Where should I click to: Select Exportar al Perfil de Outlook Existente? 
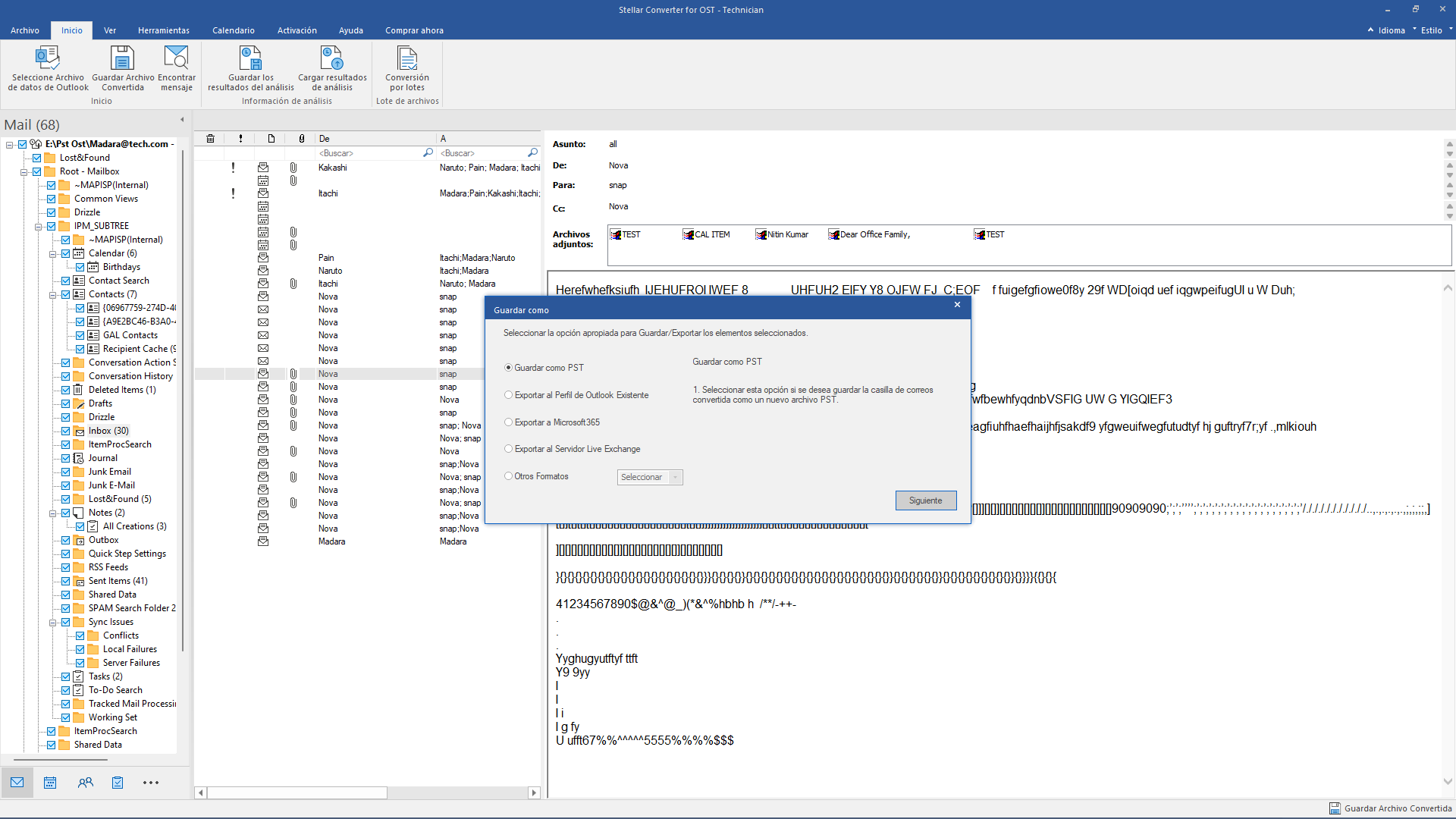point(508,395)
